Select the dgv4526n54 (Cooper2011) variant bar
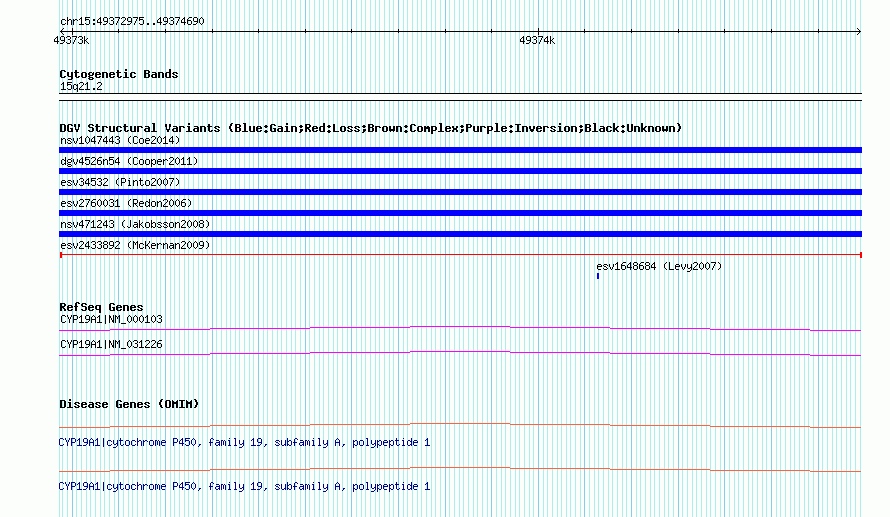The height and width of the screenshot is (517, 890). click(460, 171)
